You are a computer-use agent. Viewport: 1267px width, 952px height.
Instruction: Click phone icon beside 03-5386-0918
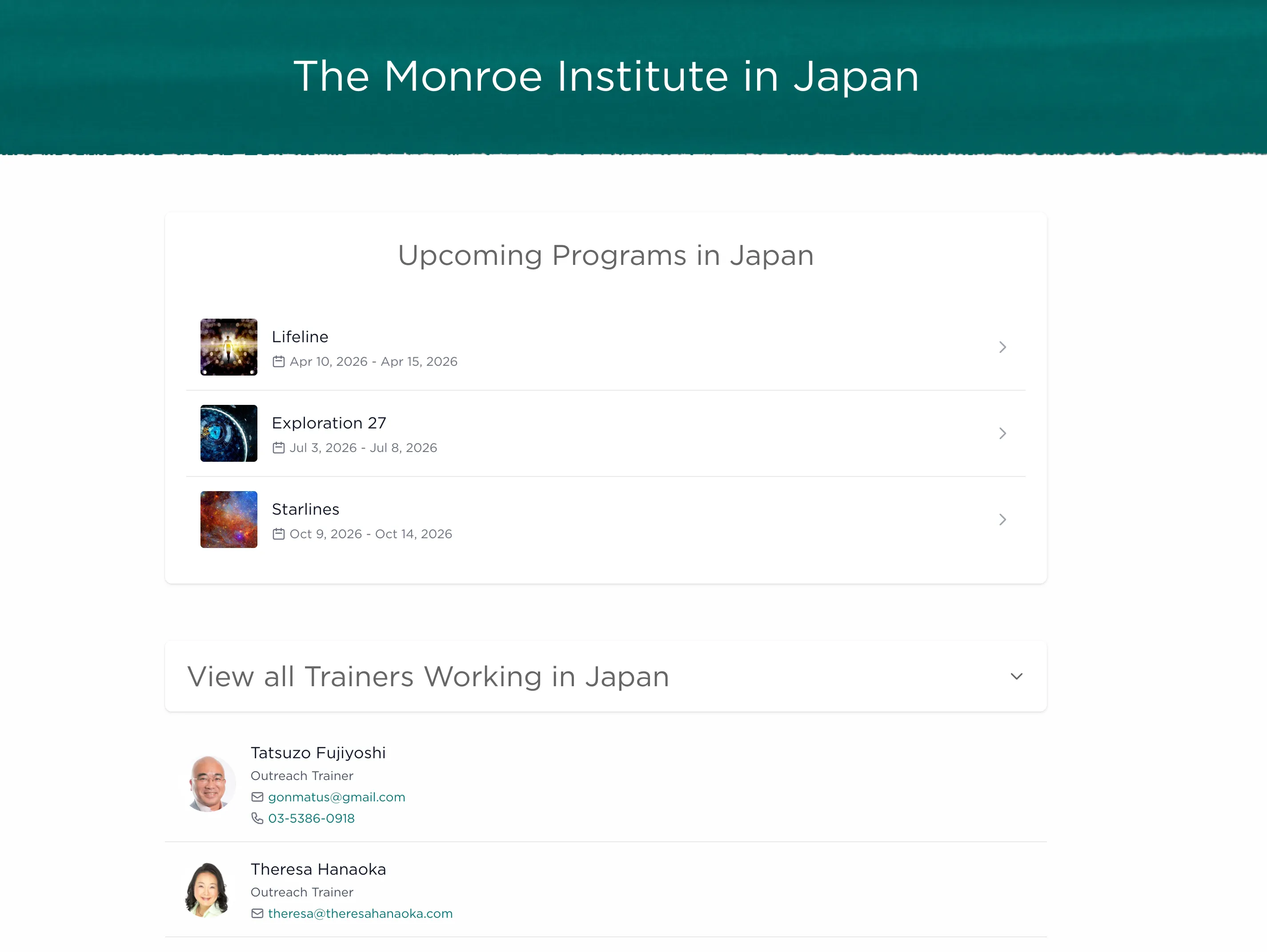(x=257, y=818)
